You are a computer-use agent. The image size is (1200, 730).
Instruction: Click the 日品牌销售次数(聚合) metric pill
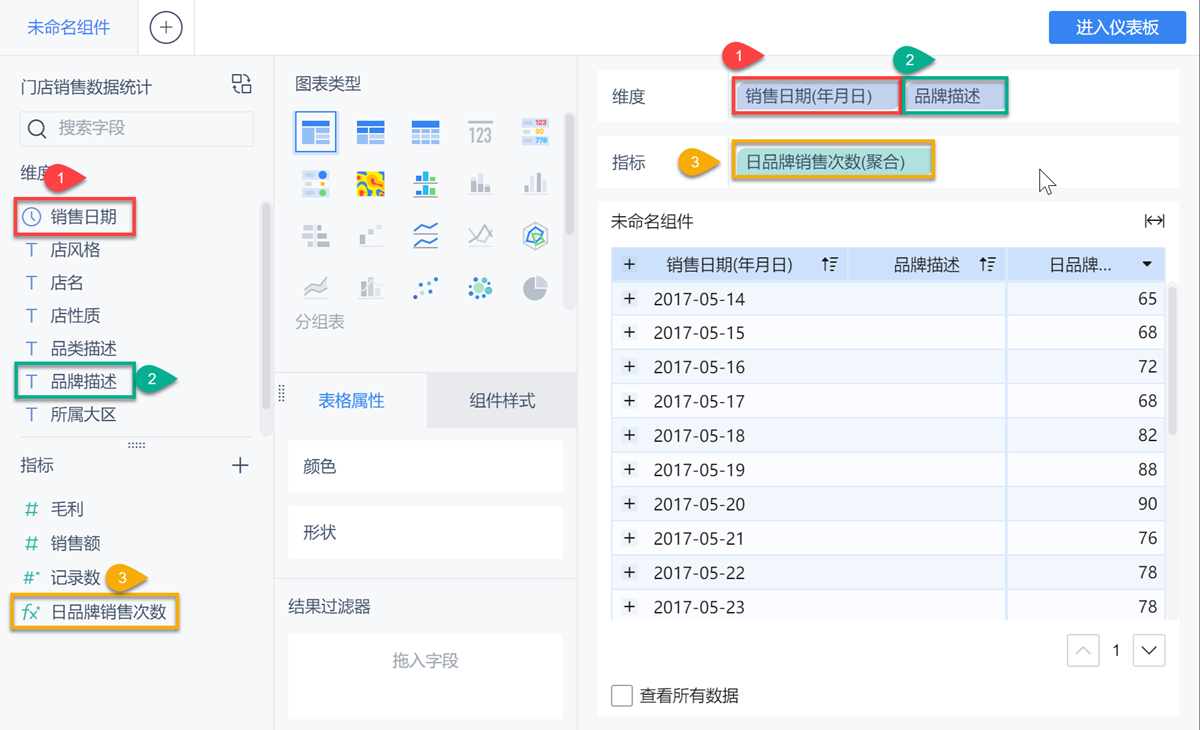(x=833, y=161)
